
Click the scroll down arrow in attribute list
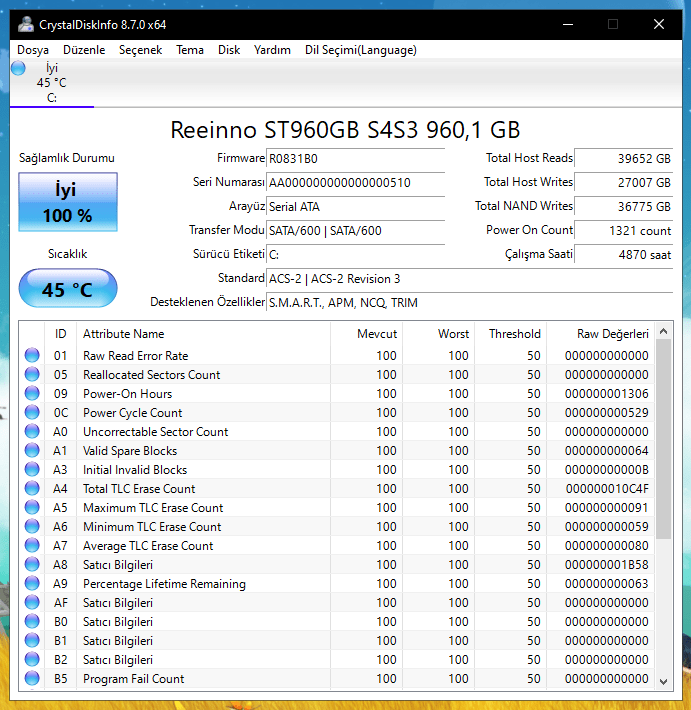pos(662,680)
